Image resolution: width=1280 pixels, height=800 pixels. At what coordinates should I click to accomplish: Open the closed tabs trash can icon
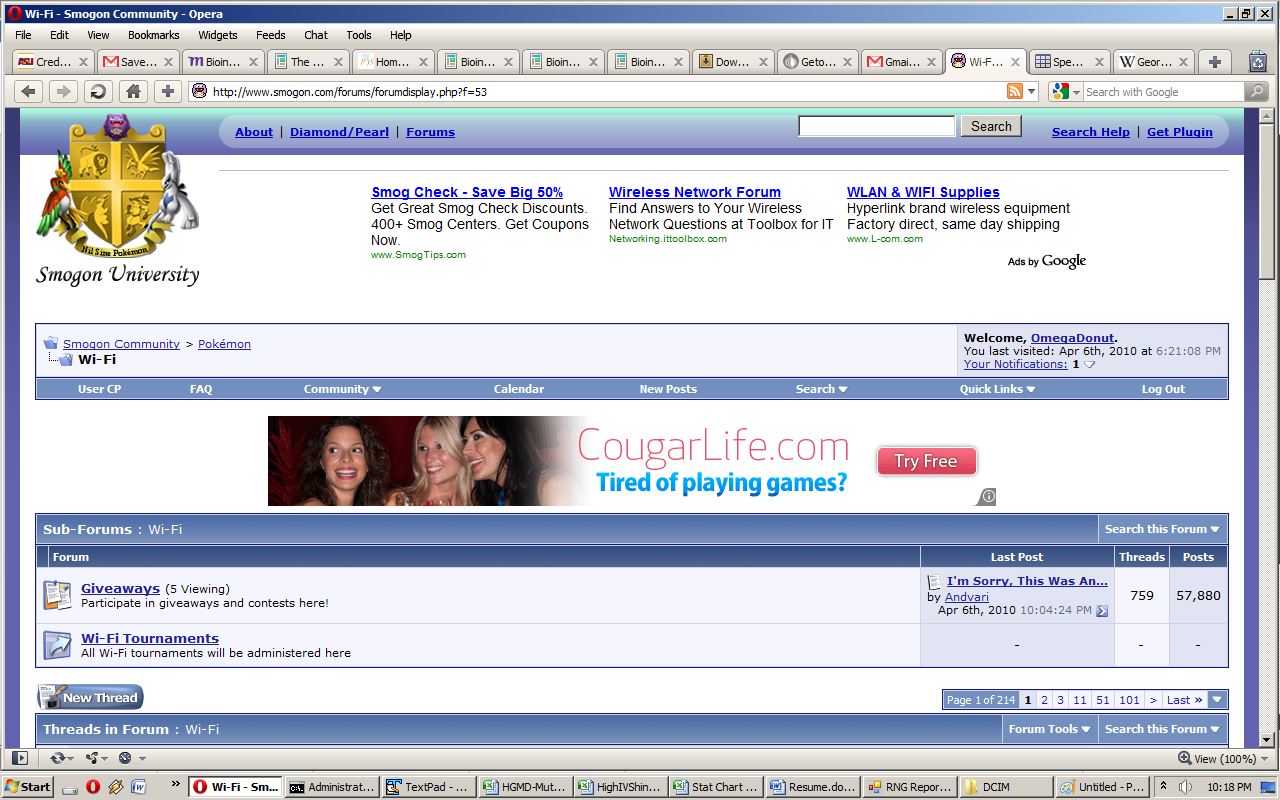[1257, 62]
